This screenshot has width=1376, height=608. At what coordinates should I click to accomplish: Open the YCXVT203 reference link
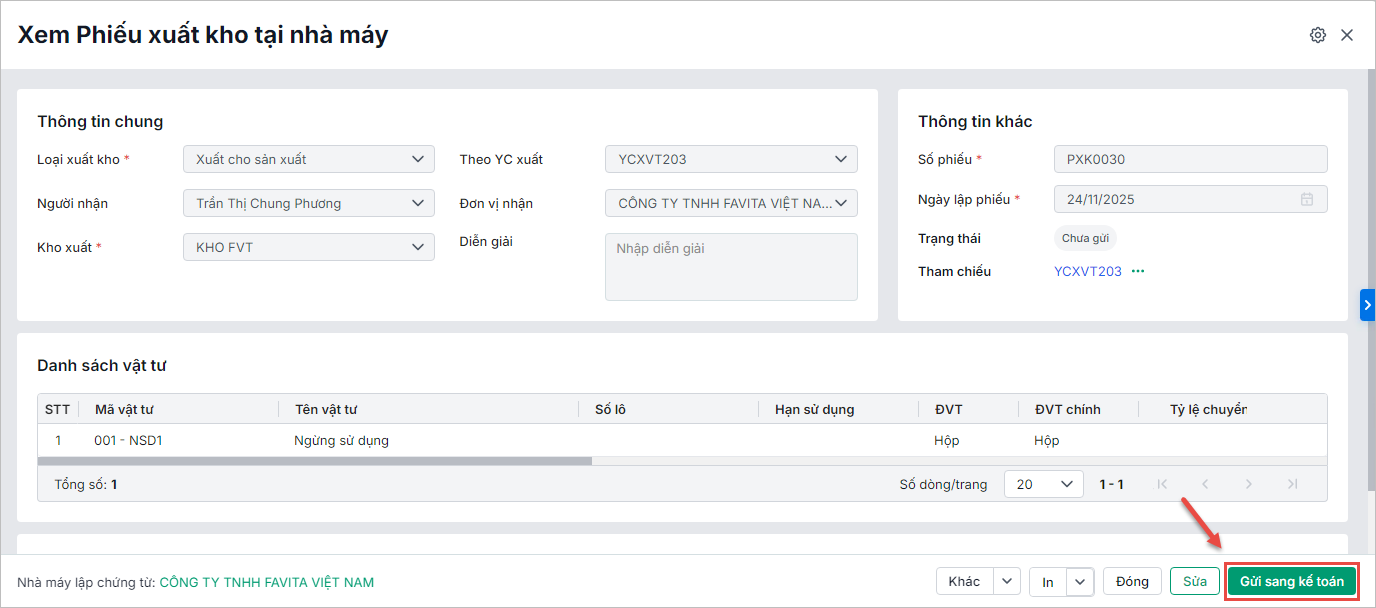1088,271
